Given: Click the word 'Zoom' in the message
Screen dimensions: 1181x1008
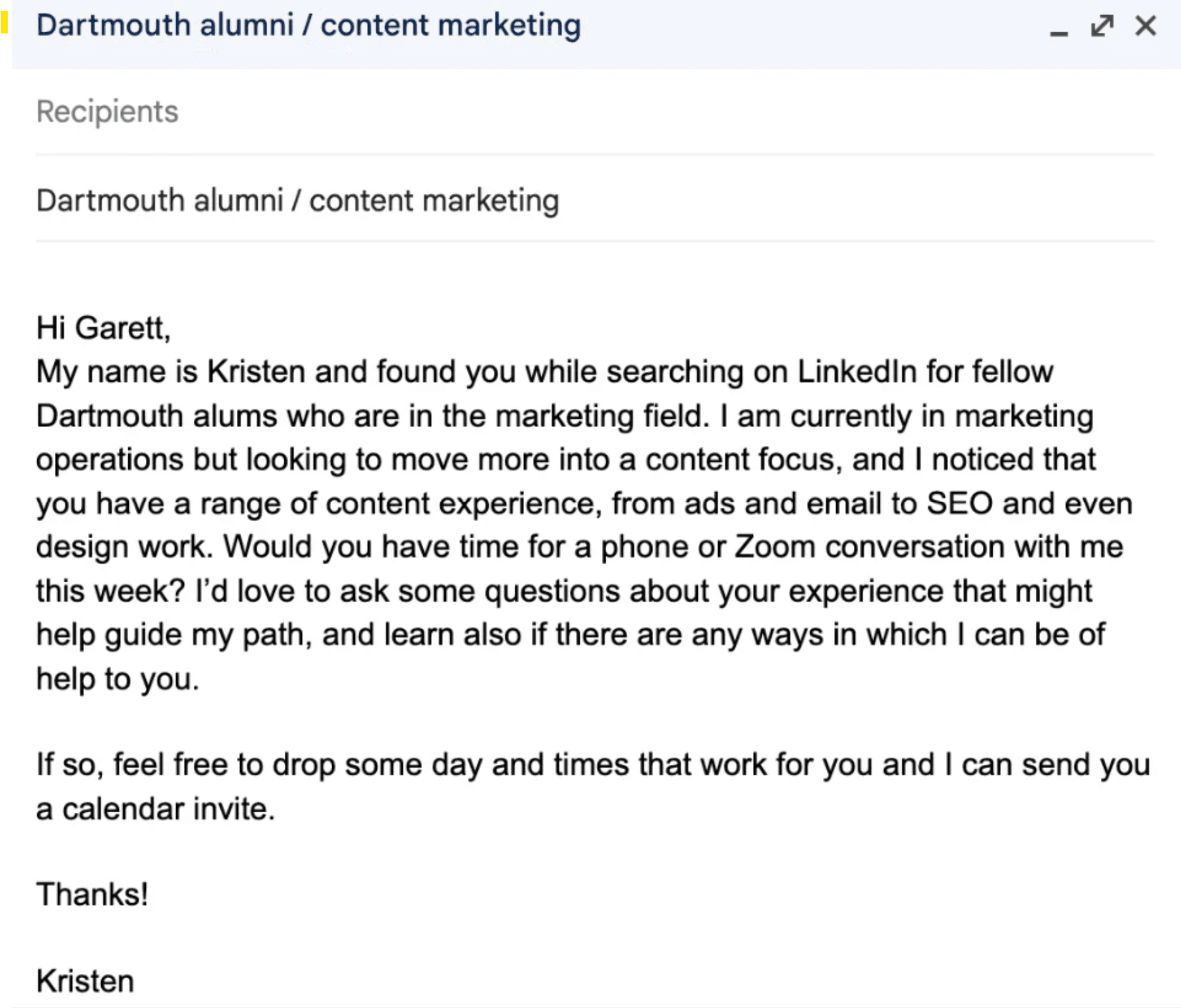Looking at the screenshot, I should tap(774, 547).
